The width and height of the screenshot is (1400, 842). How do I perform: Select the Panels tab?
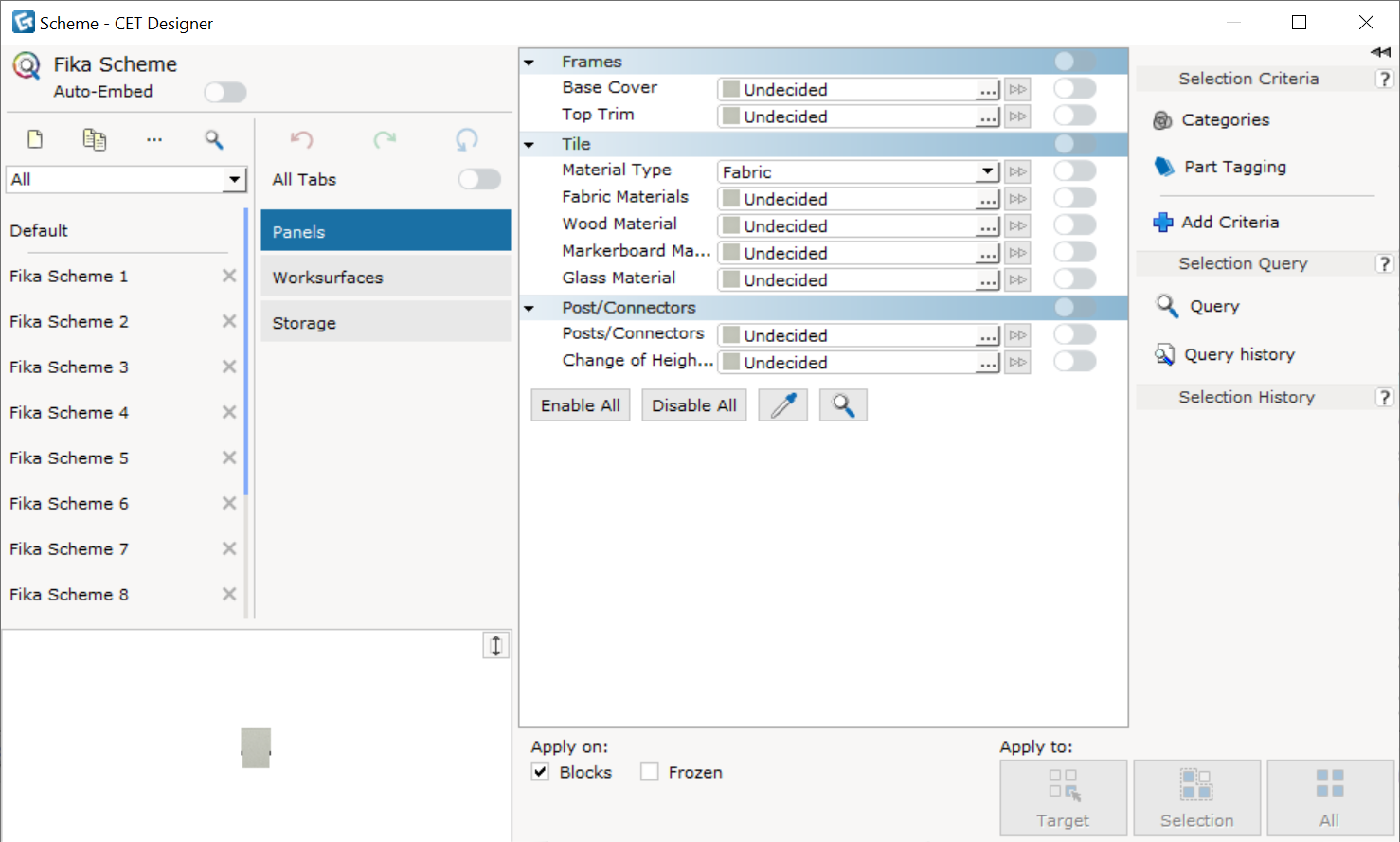click(x=386, y=231)
